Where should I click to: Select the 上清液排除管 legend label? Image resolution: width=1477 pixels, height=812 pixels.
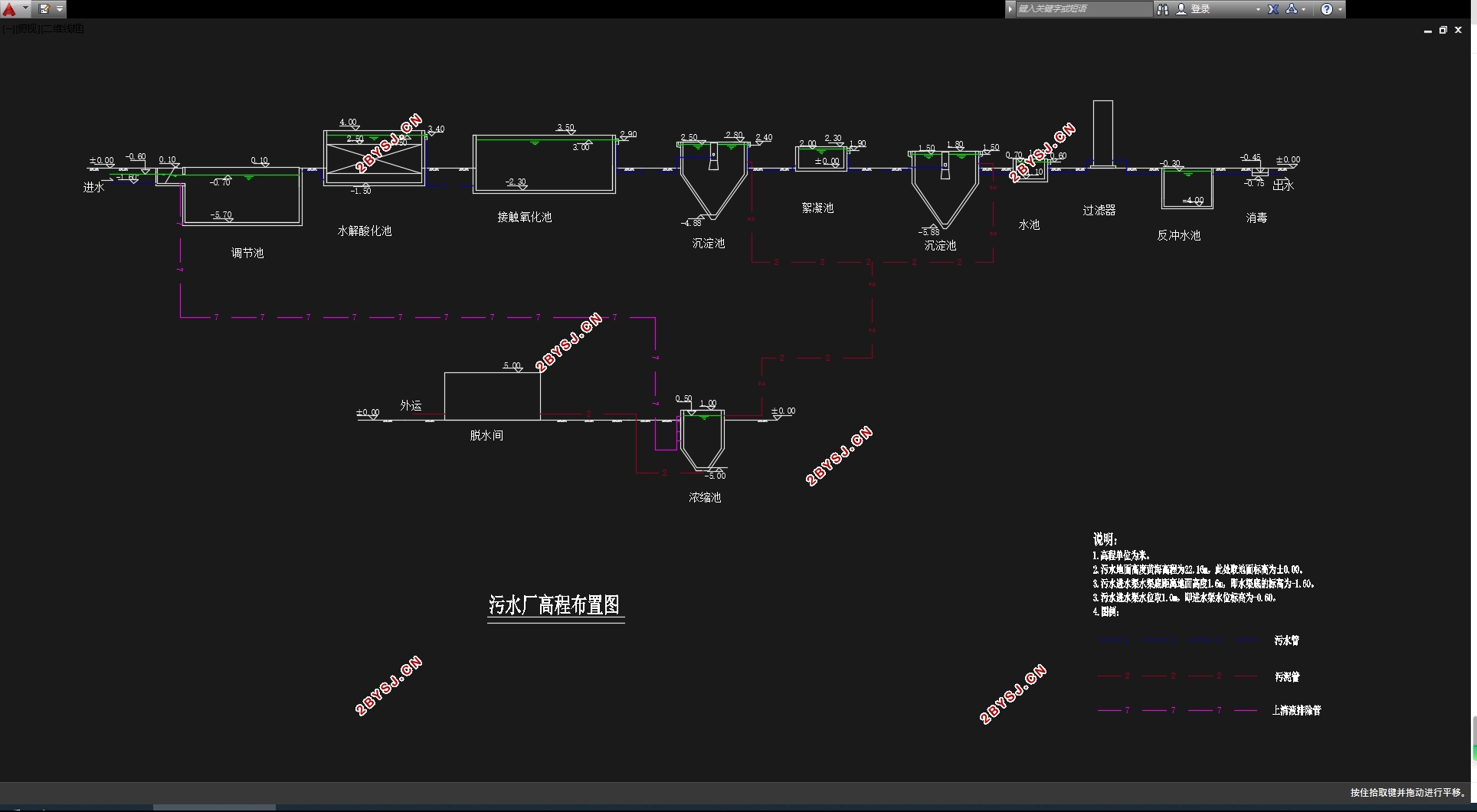(1297, 710)
